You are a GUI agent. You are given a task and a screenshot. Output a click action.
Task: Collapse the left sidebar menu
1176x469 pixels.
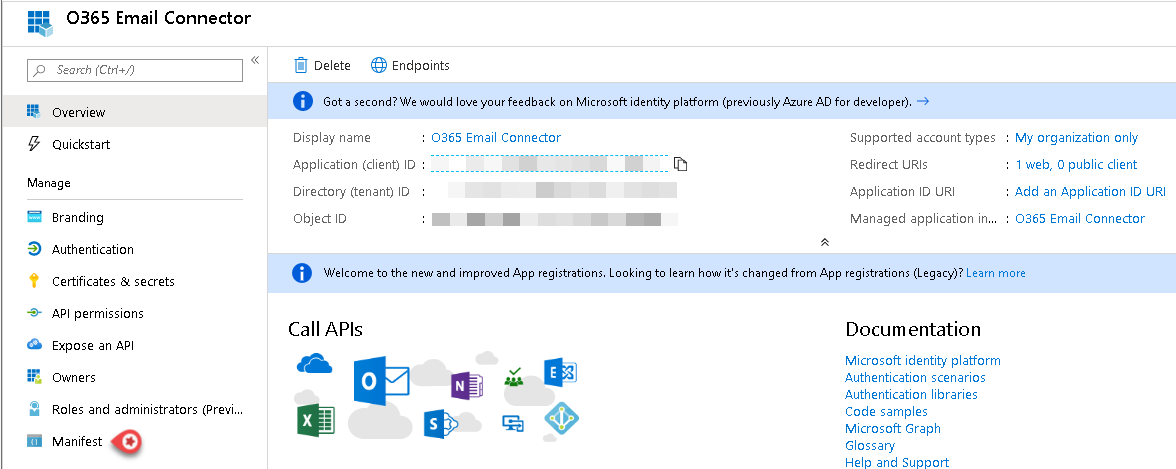coord(255,60)
